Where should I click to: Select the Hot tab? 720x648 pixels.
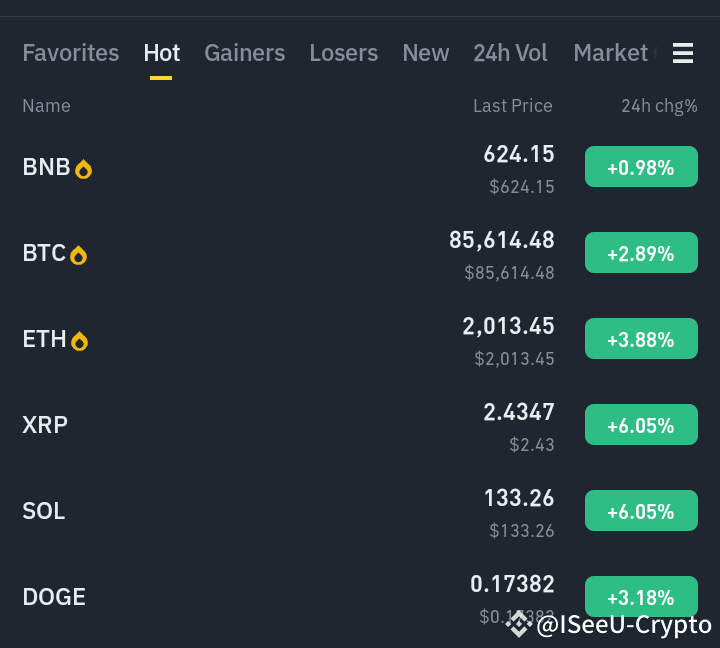pyautogui.click(x=162, y=53)
